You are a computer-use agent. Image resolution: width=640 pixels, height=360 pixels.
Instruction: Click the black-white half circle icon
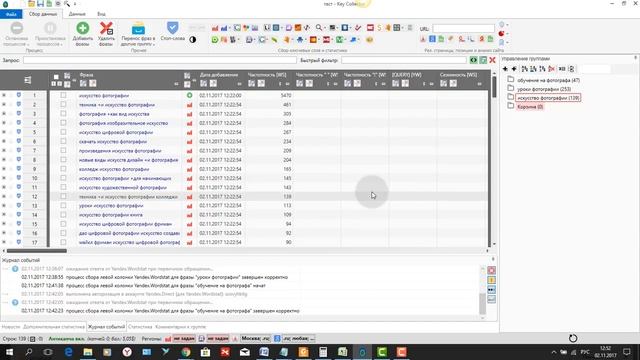coord(193,40)
